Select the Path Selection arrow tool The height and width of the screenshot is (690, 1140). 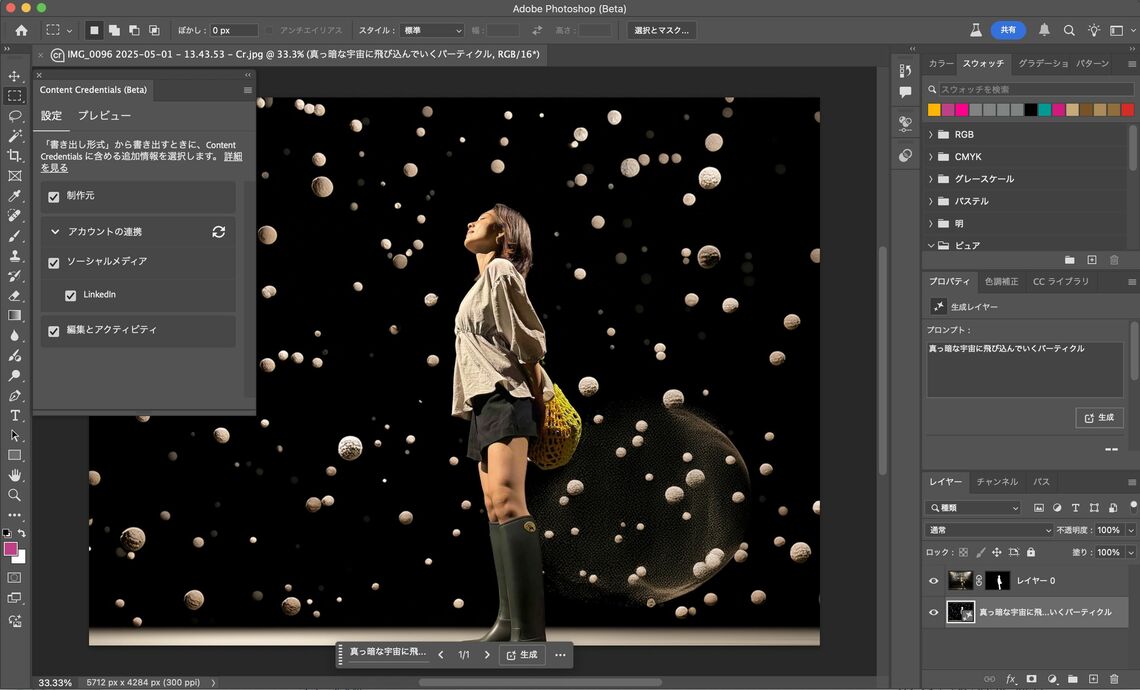coord(15,435)
